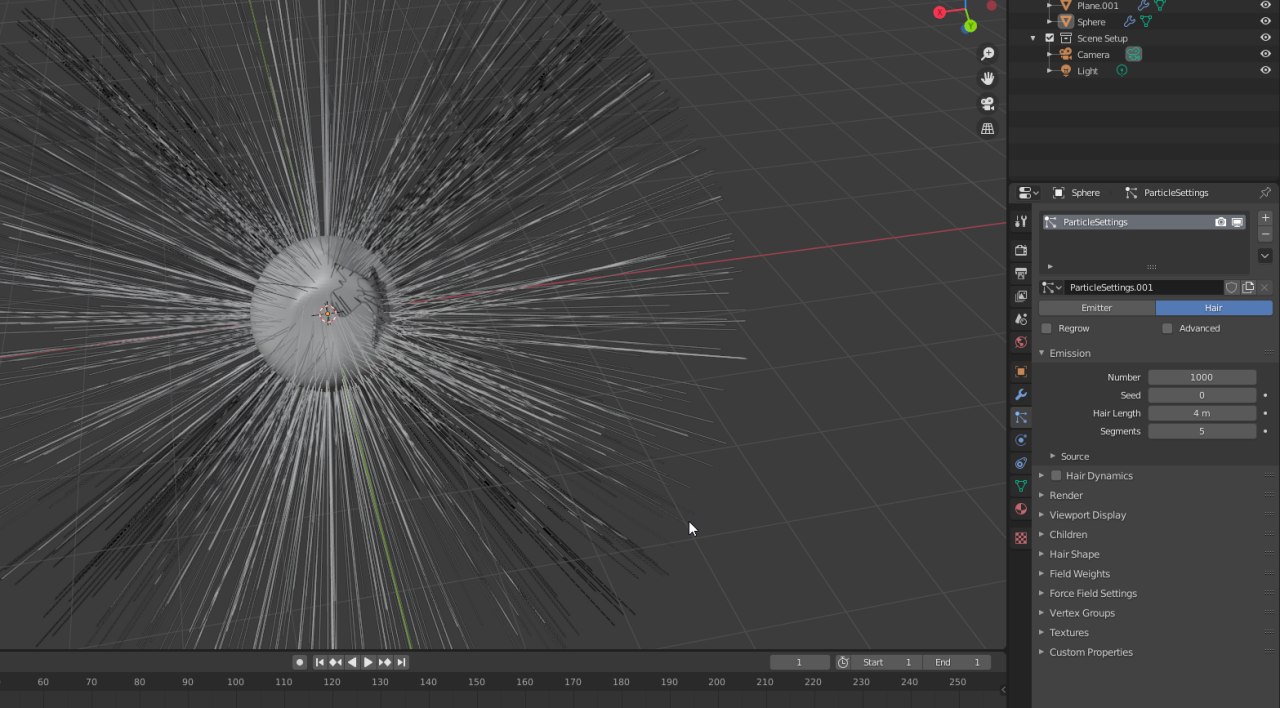The height and width of the screenshot is (708, 1280).
Task: Open the Material properties tab icon
Action: coord(1021,509)
